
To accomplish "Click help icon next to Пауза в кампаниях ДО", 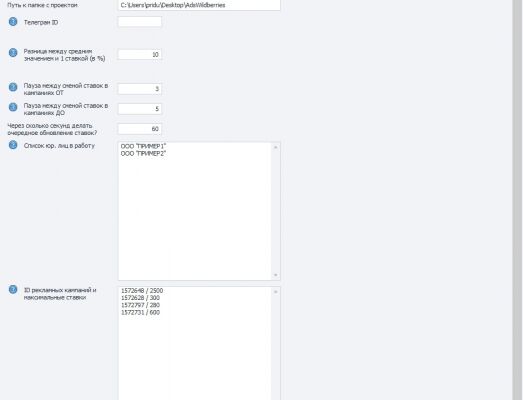I will 13,107.
